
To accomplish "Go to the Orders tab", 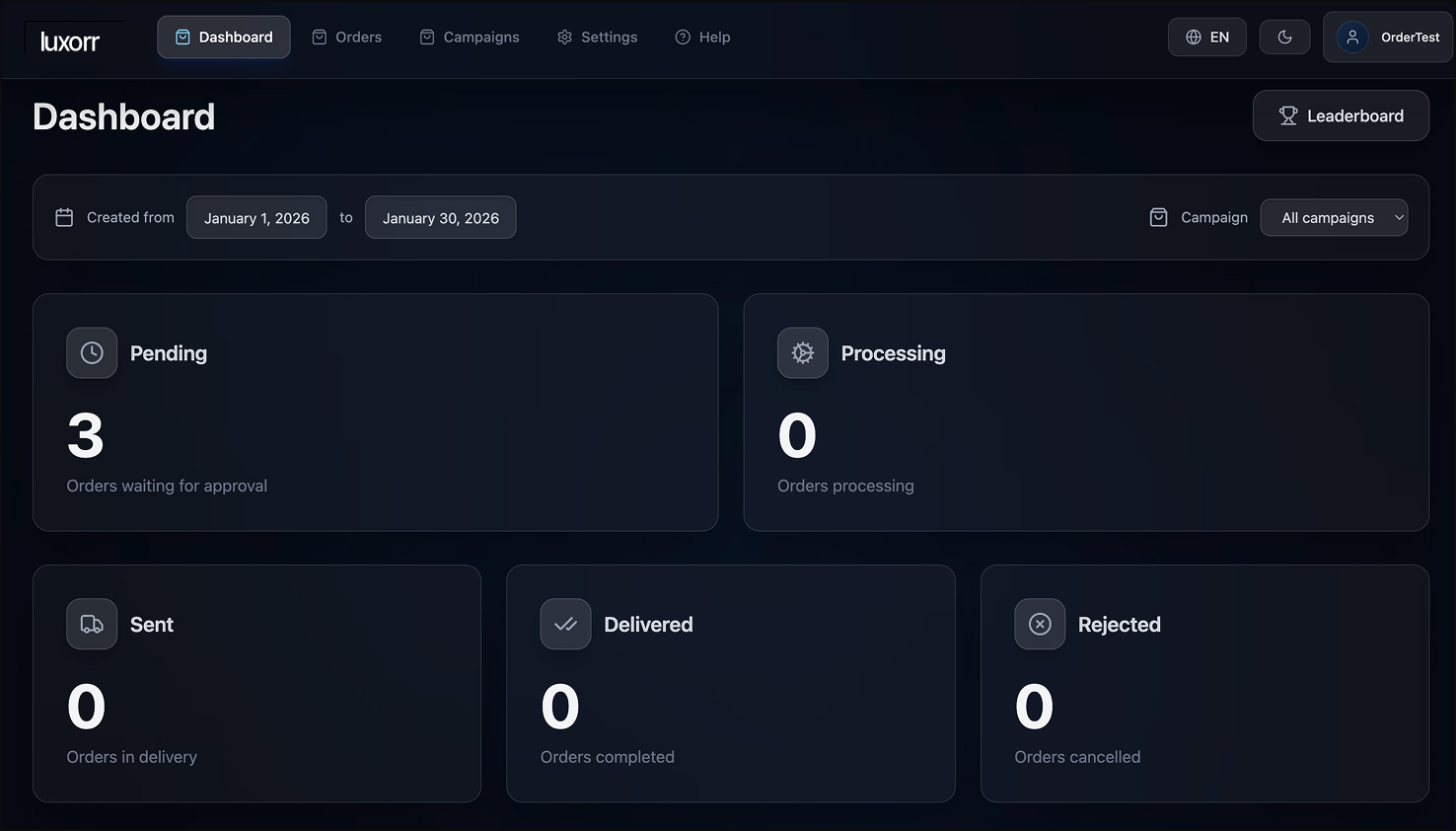I will (x=347, y=38).
